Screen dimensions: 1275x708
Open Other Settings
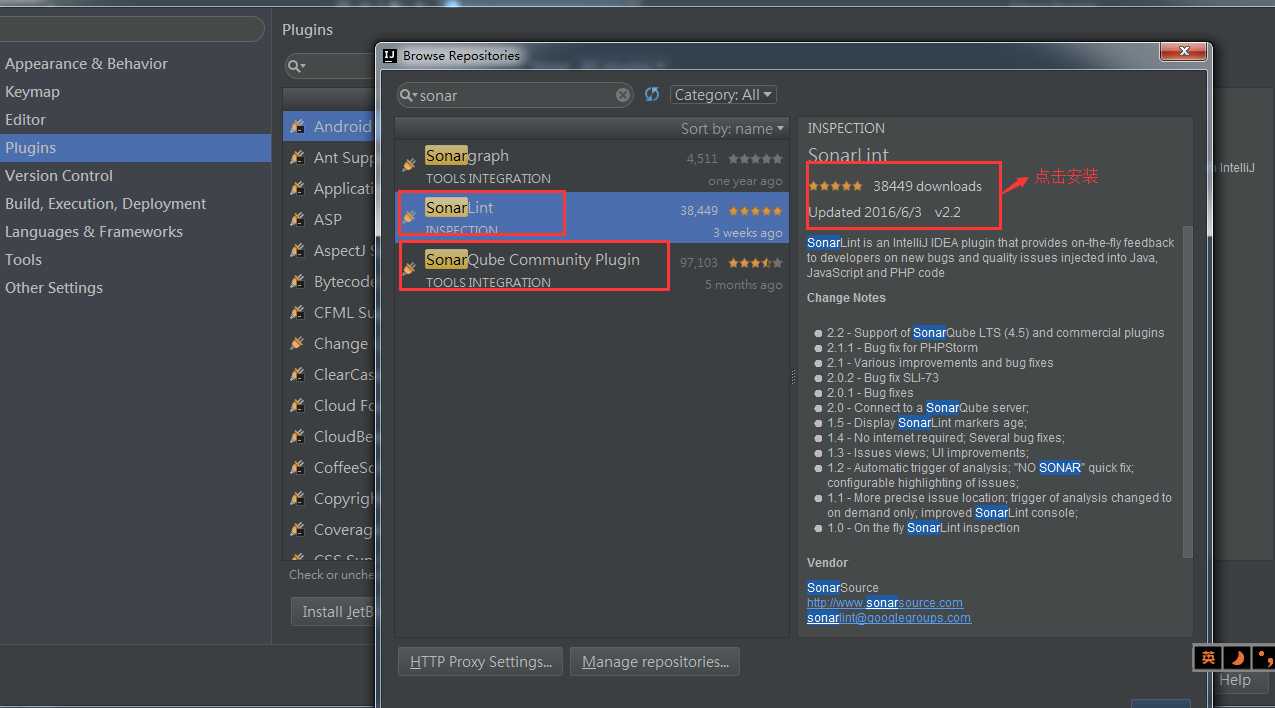pos(54,287)
